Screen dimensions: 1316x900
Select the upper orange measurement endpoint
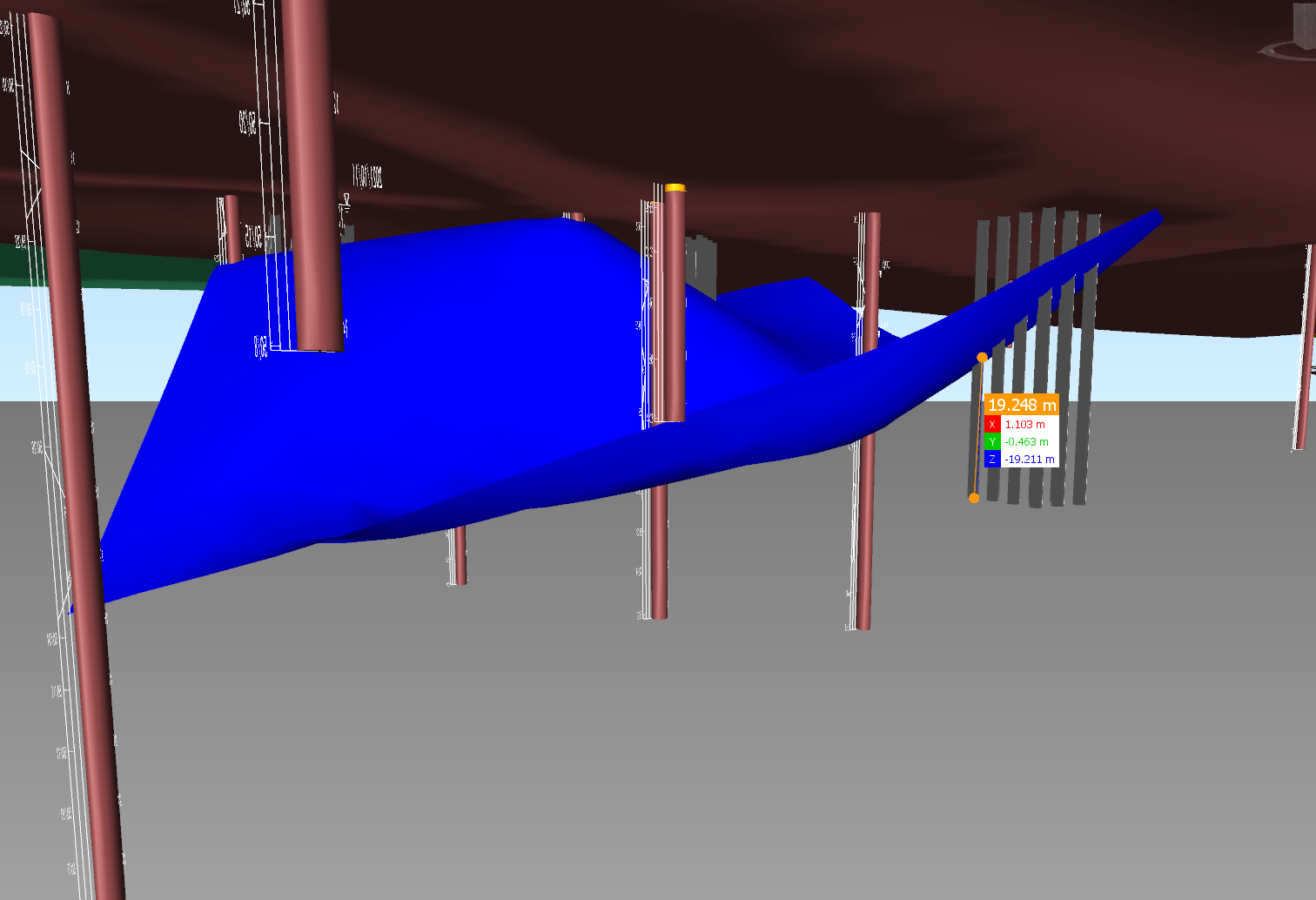pyautogui.click(x=983, y=358)
